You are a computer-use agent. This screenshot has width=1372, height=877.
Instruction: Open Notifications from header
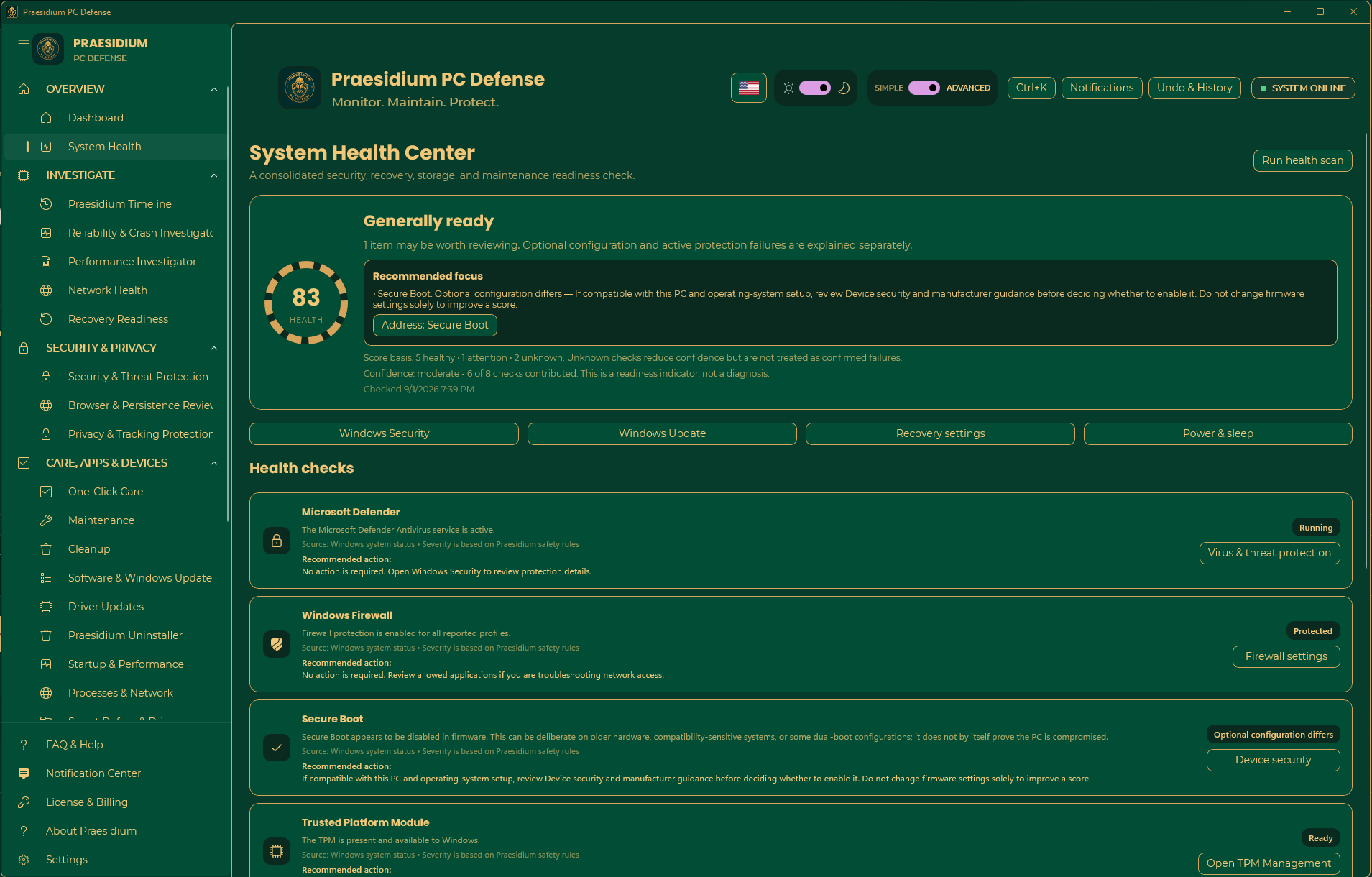pos(1102,88)
